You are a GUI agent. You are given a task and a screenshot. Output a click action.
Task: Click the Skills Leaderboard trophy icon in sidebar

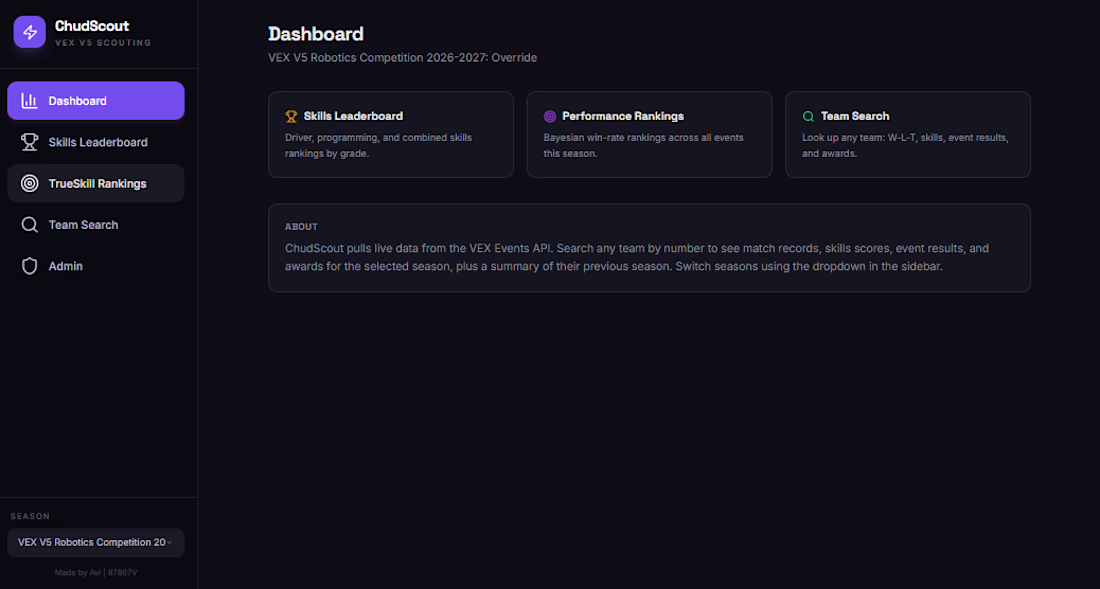(x=29, y=142)
